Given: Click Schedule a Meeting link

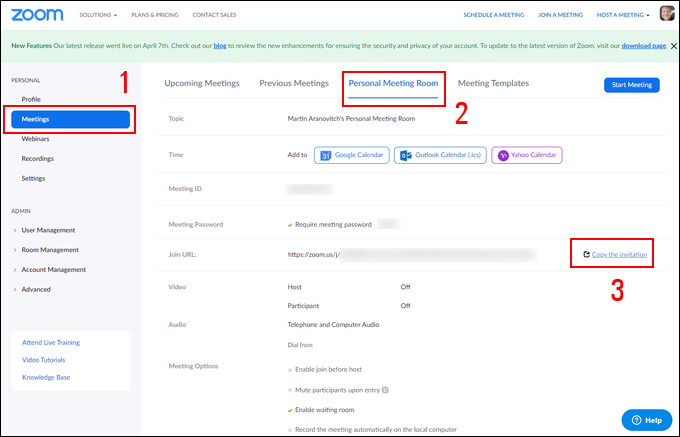Looking at the screenshot, I should [494, 15].
